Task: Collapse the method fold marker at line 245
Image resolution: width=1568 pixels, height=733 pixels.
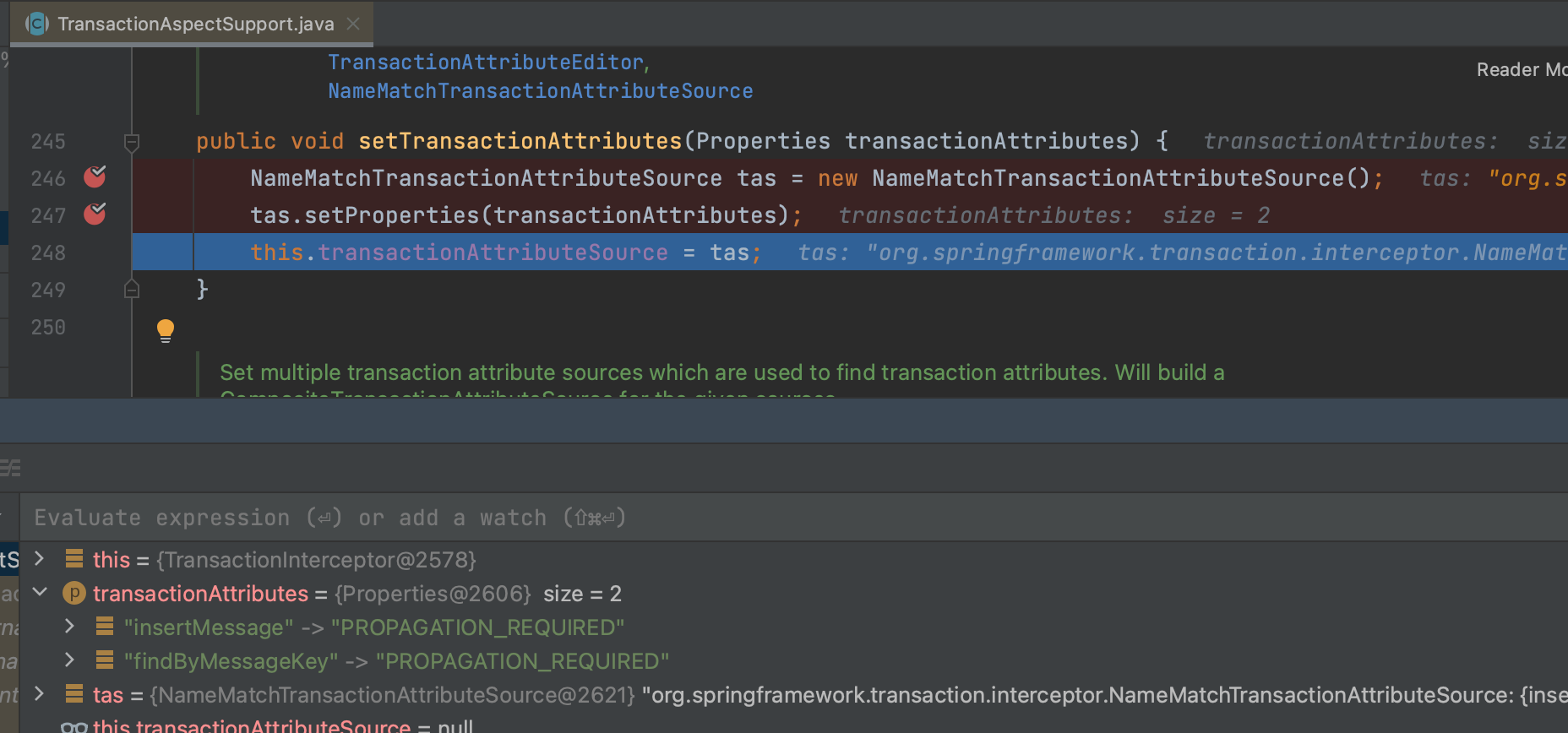Action: point(132,142)
